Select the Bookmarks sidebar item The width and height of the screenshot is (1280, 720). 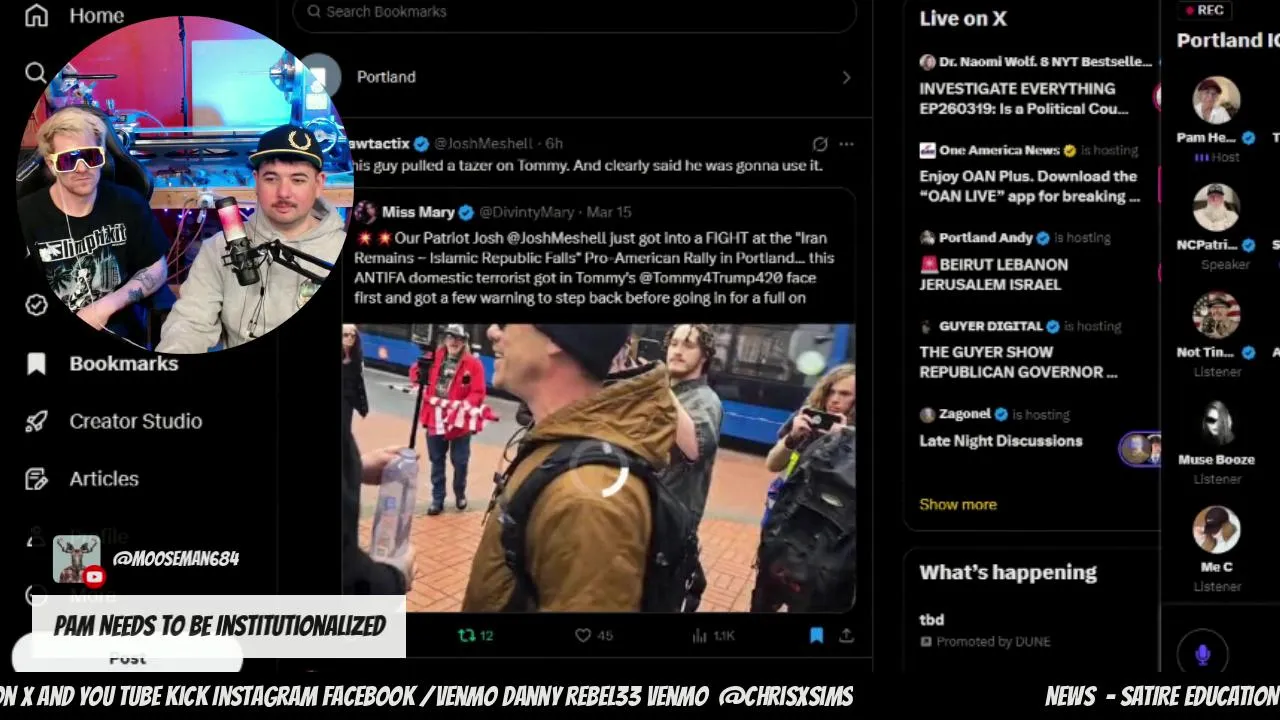[102, 363]
